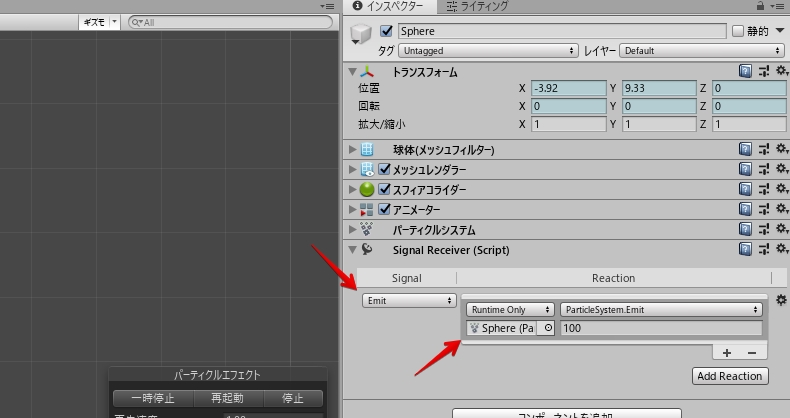
Task: Switch to the ライティング tab
Action: click(477, 6)
